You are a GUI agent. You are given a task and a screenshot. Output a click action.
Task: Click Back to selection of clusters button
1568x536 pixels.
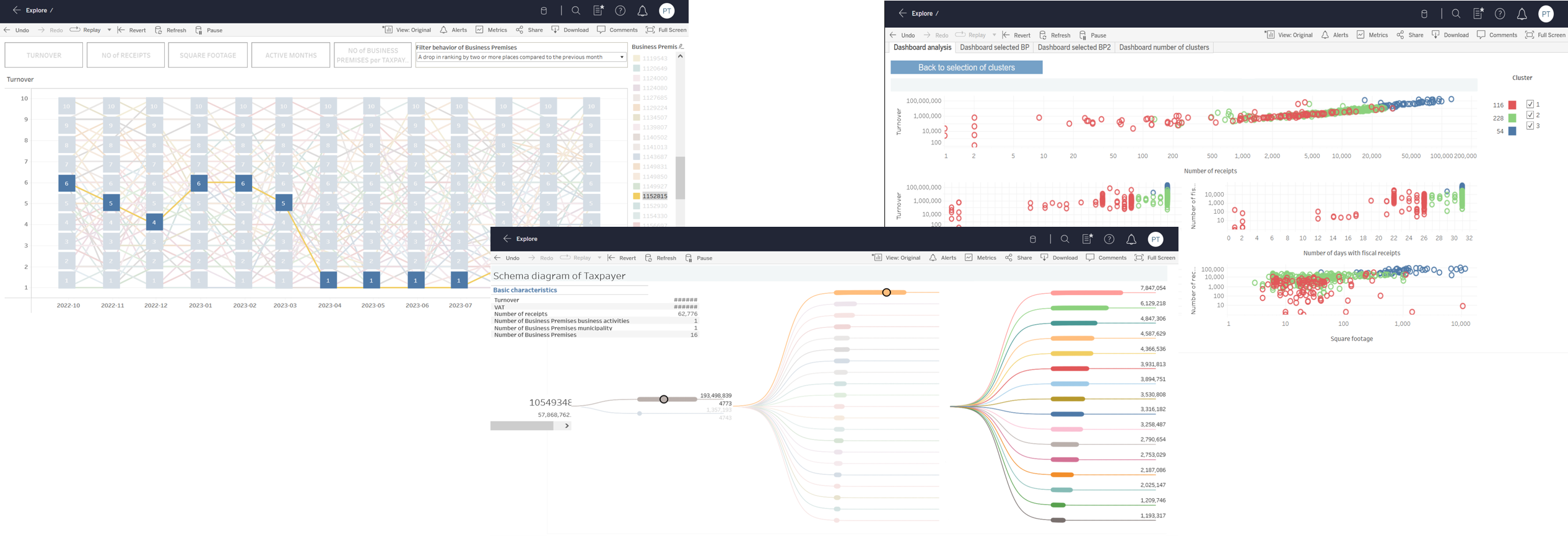pyautogui.click(x=966, y=68)
